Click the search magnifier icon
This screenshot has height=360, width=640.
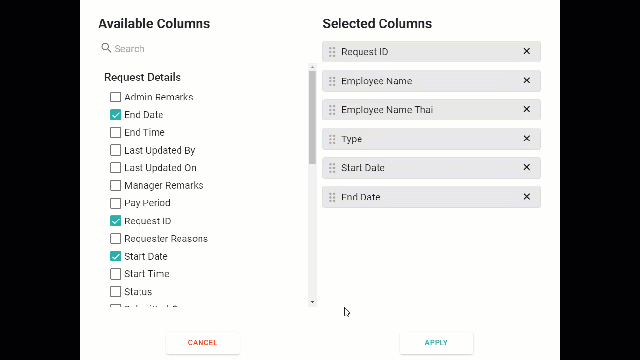(x=106, y=48)
